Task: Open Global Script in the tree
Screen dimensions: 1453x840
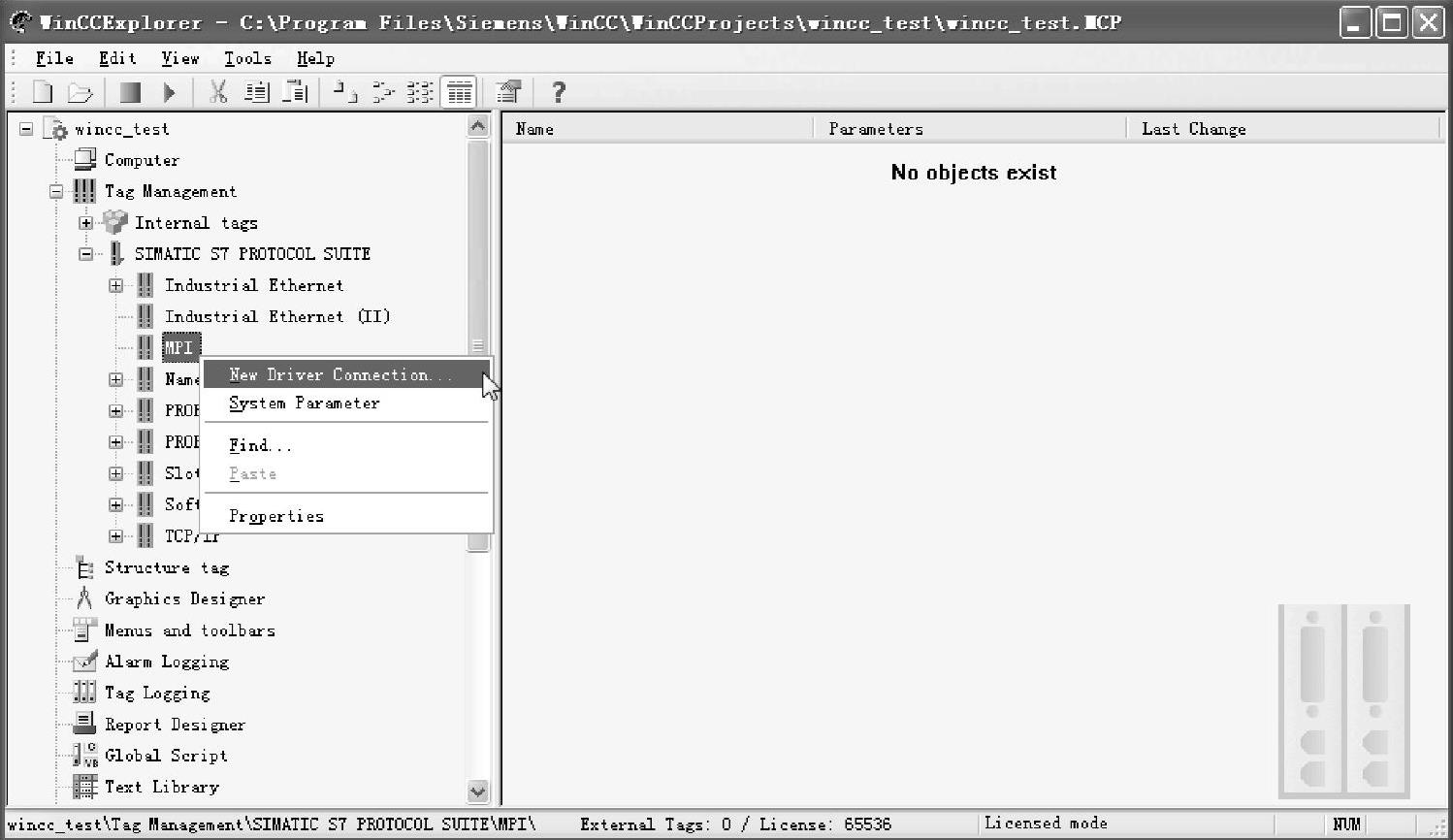Action: pos(166,756)
